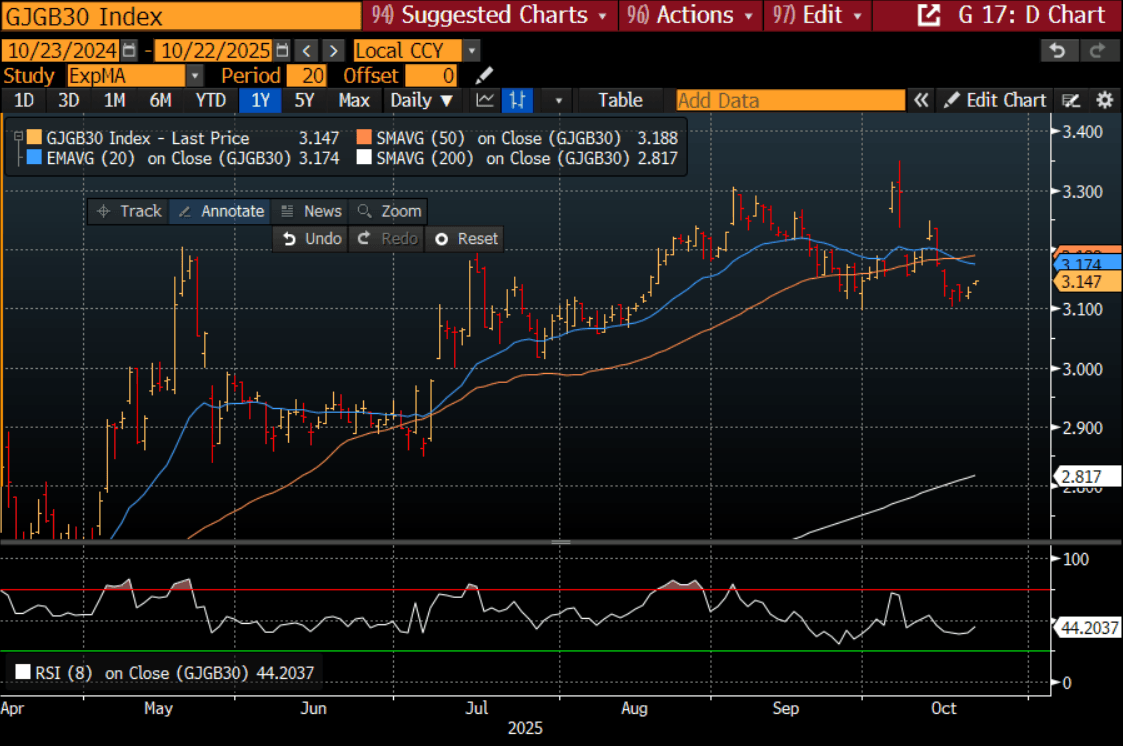Screen dimensions: 1123x746
Task: Expand the Daily periodicity dropdown
Action: pyautogui.click(x=422, y=100)
